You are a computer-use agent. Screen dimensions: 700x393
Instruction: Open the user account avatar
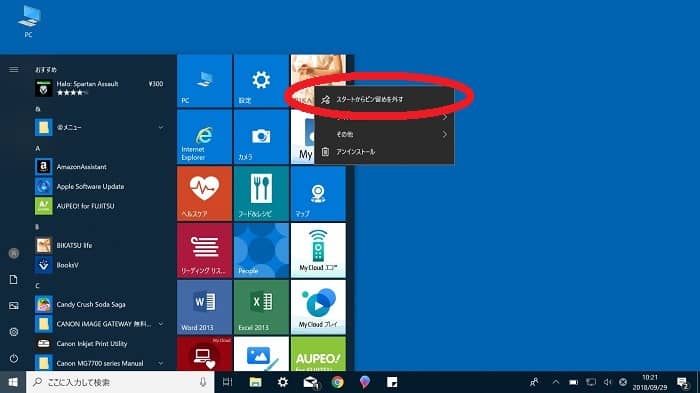click(14, 253)
